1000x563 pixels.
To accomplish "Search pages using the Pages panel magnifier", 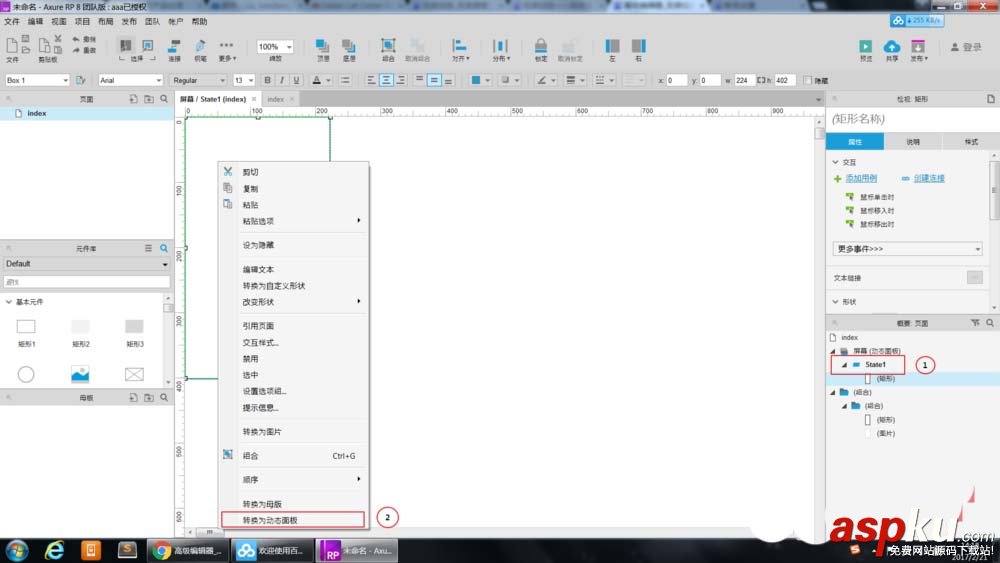I will [x=164, y=99].
